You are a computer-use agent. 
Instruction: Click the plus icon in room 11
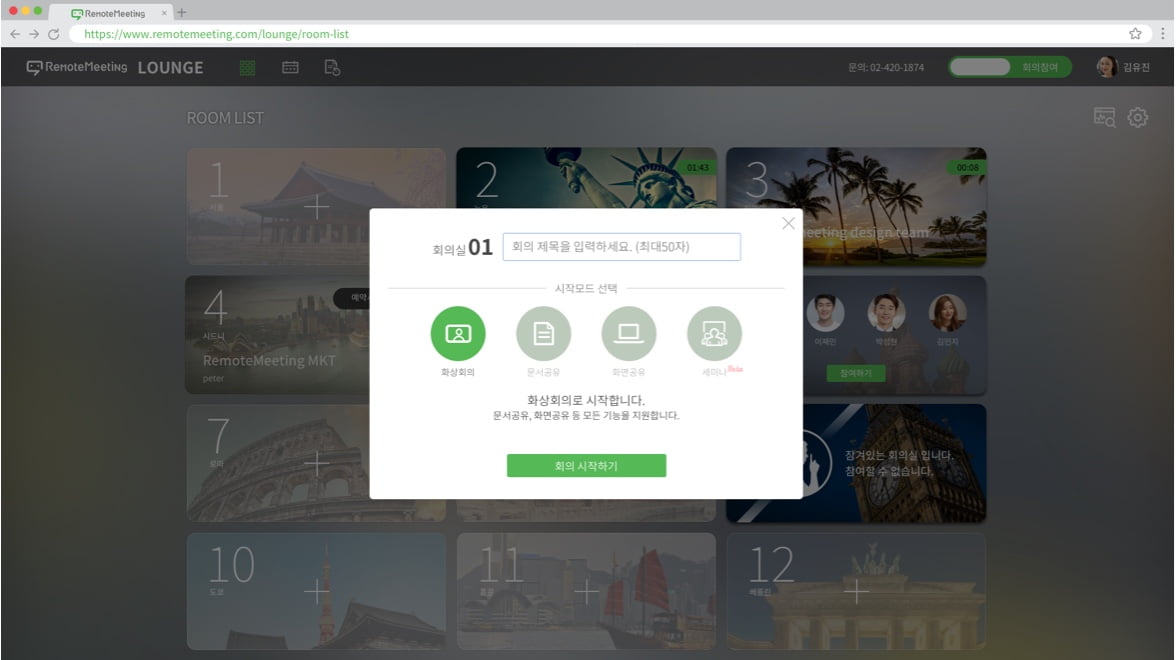[x=586, y=592]
